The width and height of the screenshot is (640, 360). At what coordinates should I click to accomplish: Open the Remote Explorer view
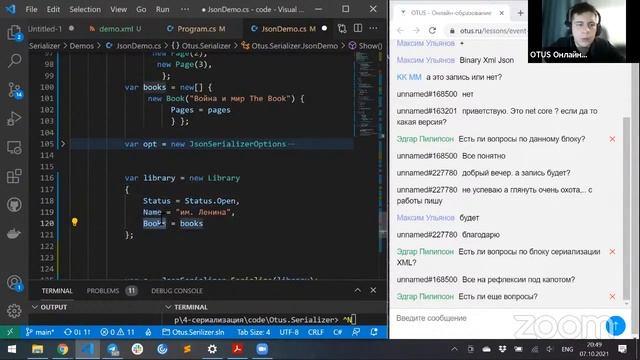[14, 147]
